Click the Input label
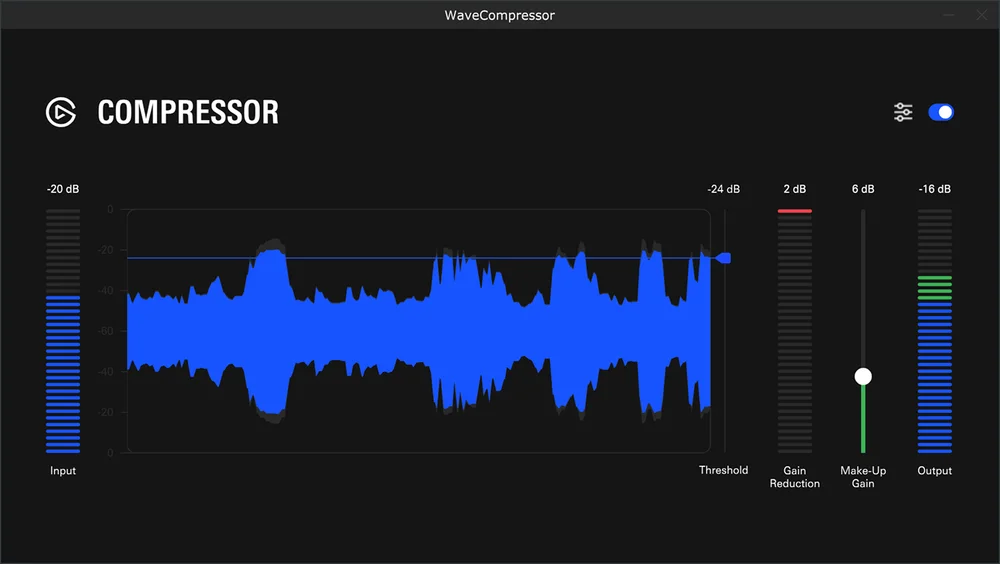 point(62,471)
